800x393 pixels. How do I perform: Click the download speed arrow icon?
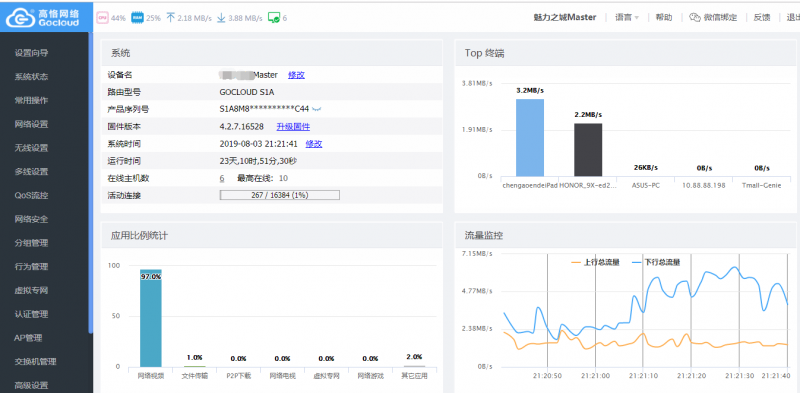click(x=221, y=18)
